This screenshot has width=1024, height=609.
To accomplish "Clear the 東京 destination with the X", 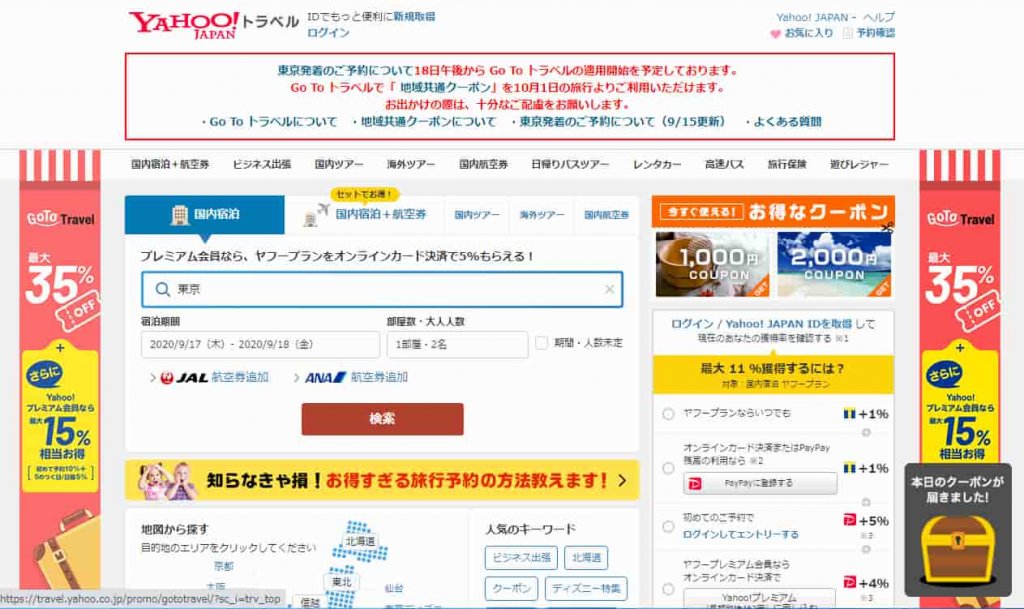I will pyautogui.click(x=609, y=289).
